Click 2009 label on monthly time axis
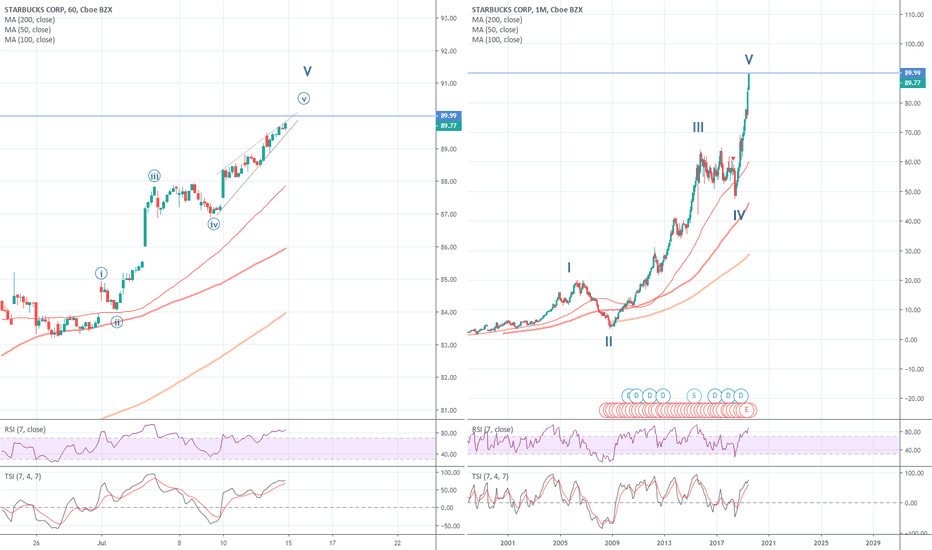932x550 pixels. pos(612,543)
